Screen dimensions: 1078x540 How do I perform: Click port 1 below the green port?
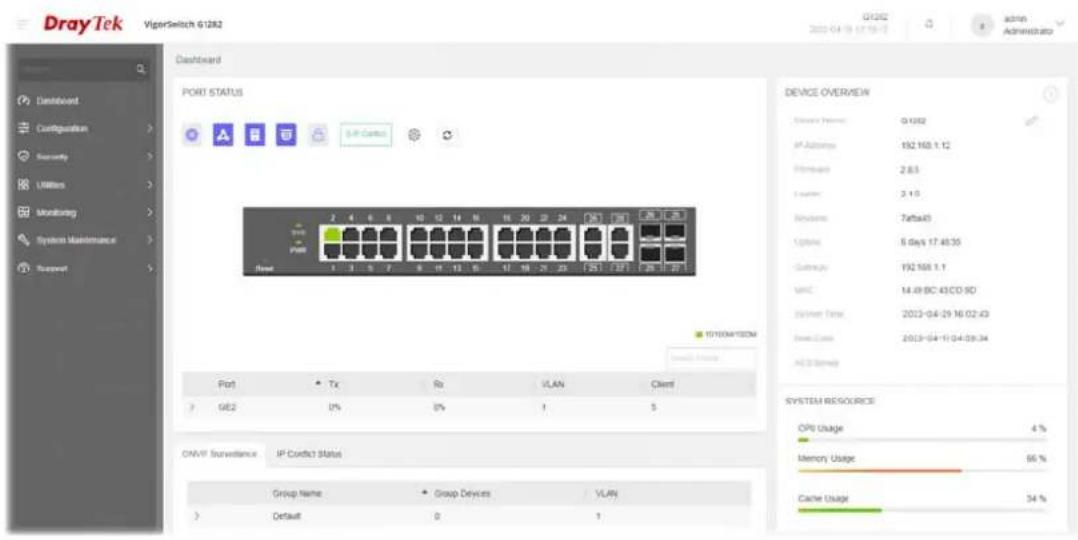pyautogui.click(x=333, y=250)
